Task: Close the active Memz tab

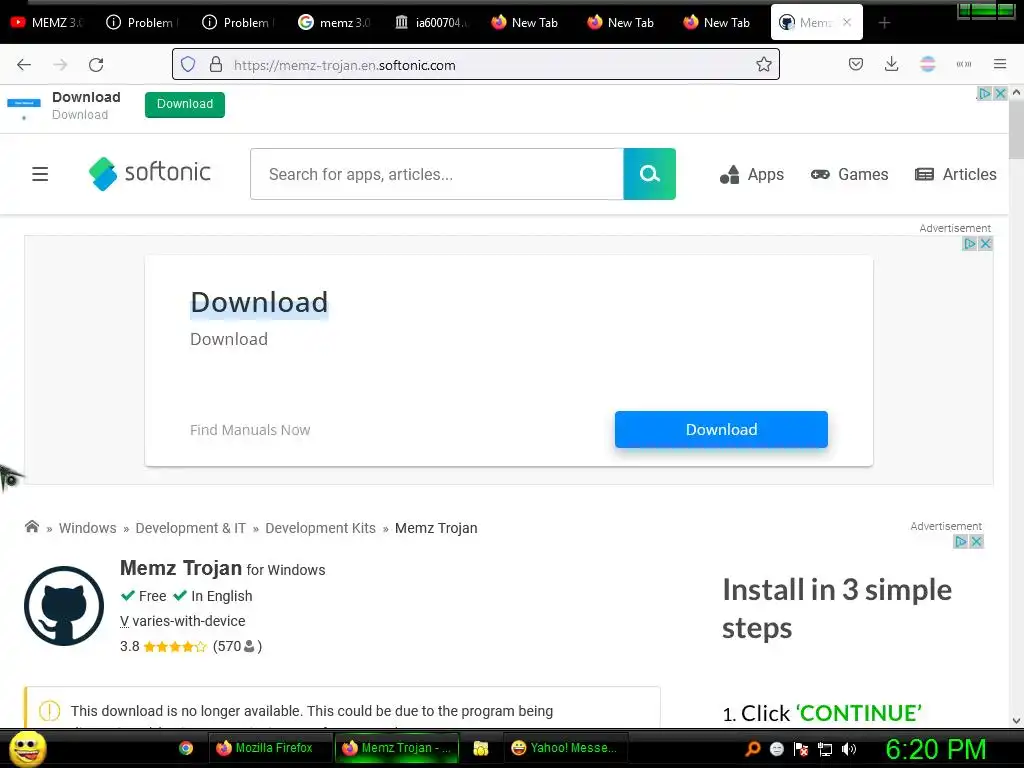Action: coord(847,22)
